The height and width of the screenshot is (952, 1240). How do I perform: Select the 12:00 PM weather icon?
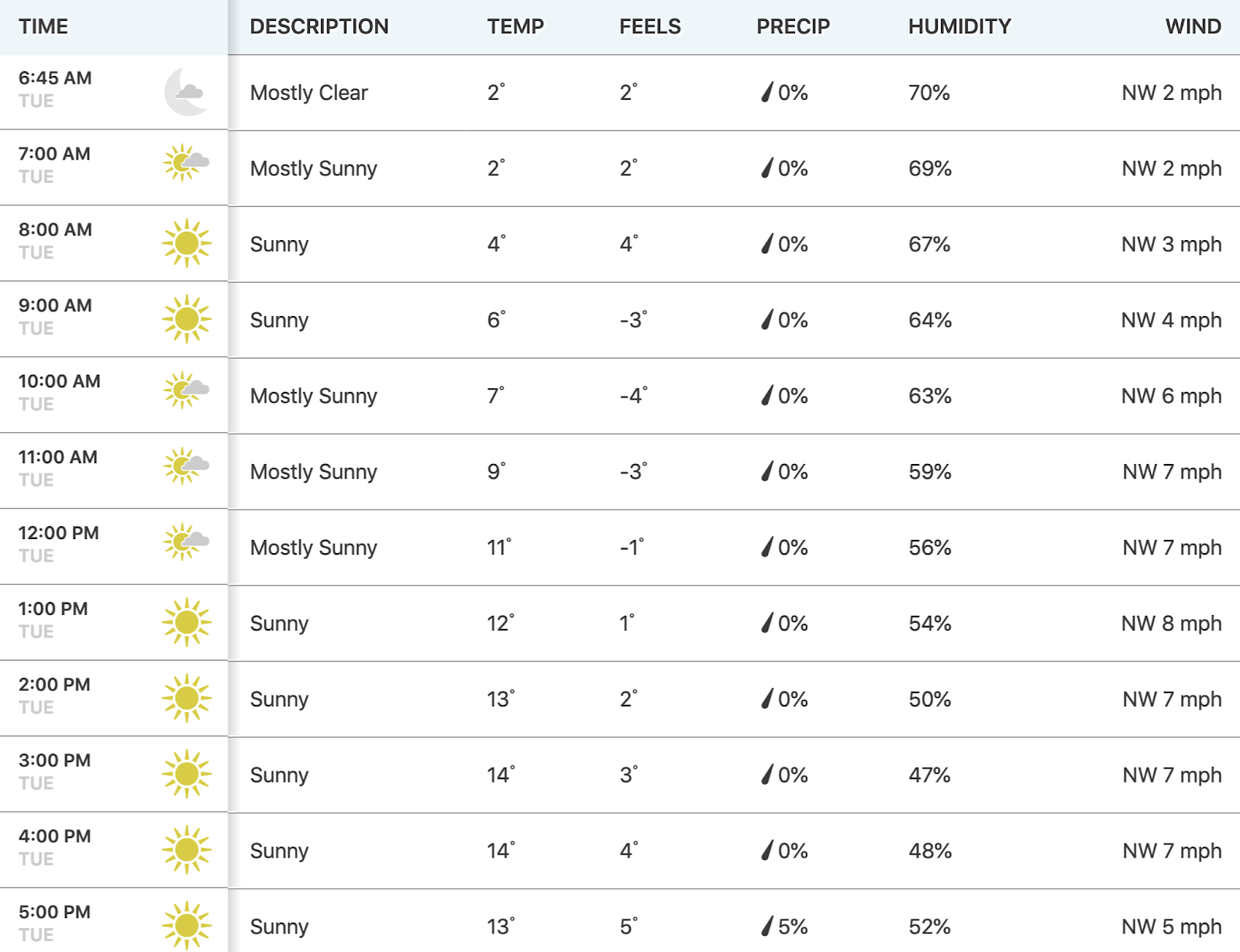point(186,541)
